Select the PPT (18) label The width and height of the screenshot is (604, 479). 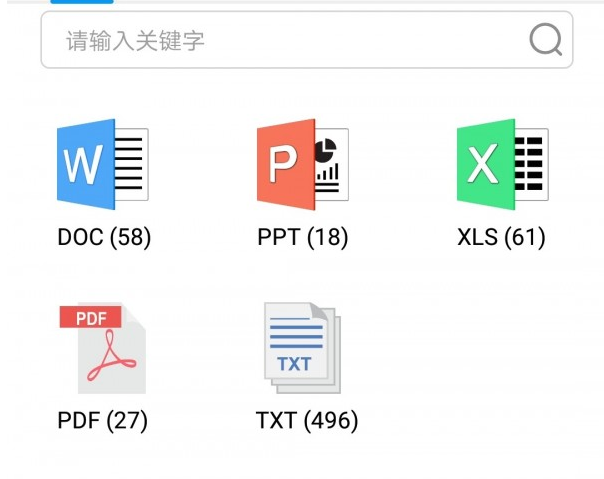(x=303, y=237)
